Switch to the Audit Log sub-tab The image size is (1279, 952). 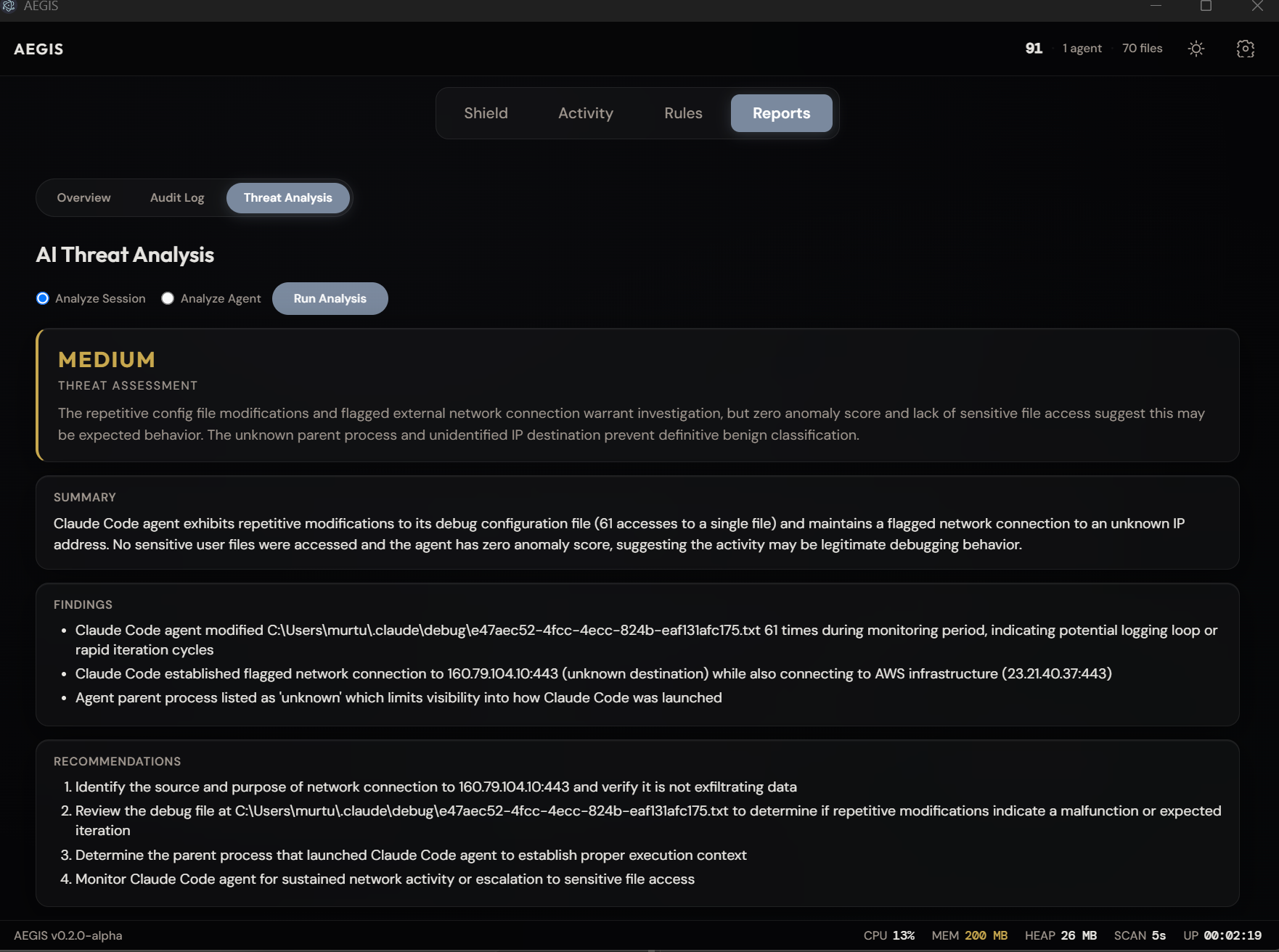point(177,198)
